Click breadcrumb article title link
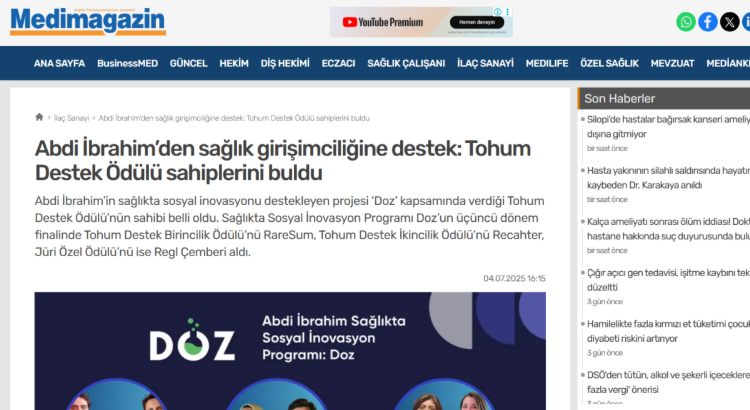 (x=234, y=118)
